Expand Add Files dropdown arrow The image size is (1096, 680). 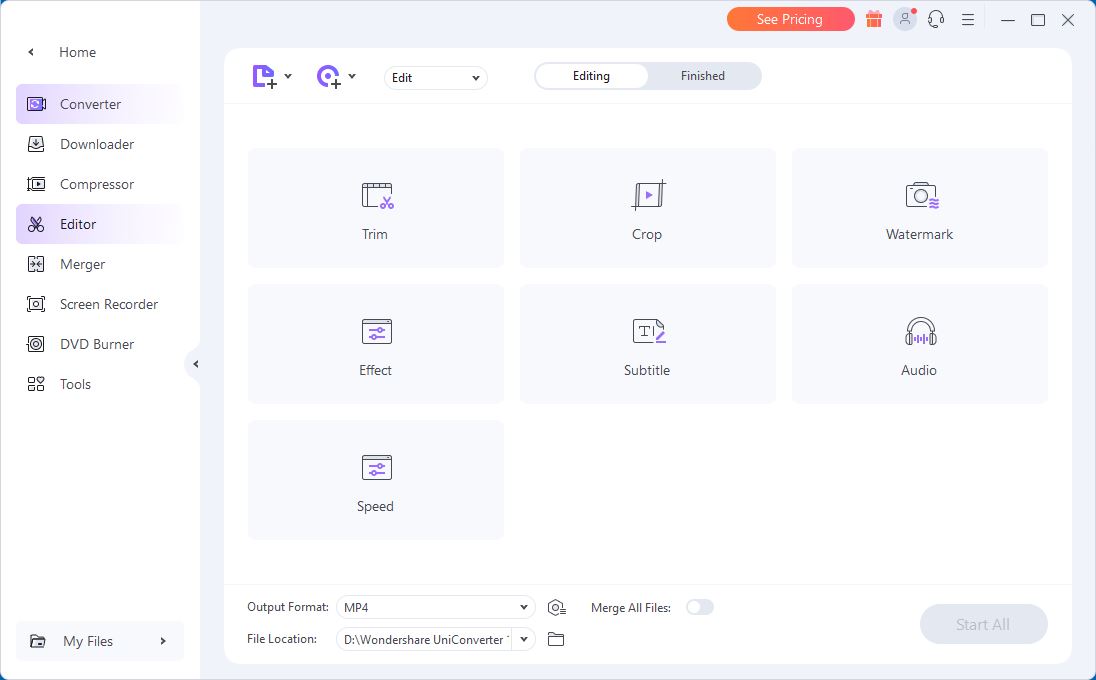point(288,76)
